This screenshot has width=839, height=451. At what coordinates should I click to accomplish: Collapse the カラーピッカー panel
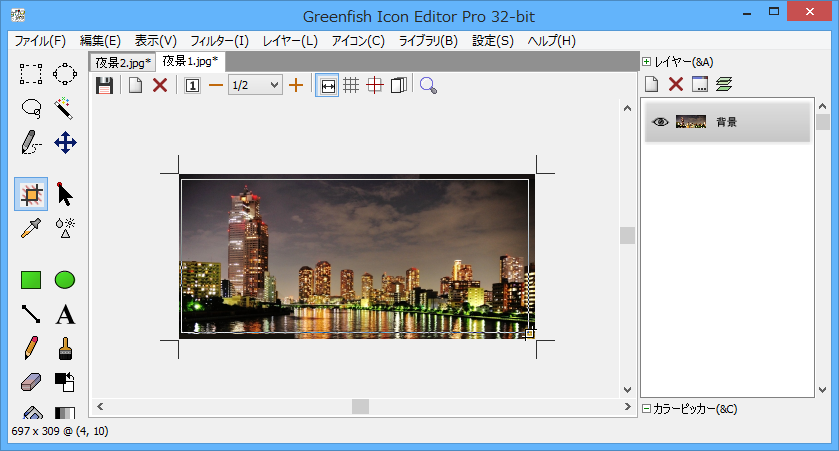point(647,409)
